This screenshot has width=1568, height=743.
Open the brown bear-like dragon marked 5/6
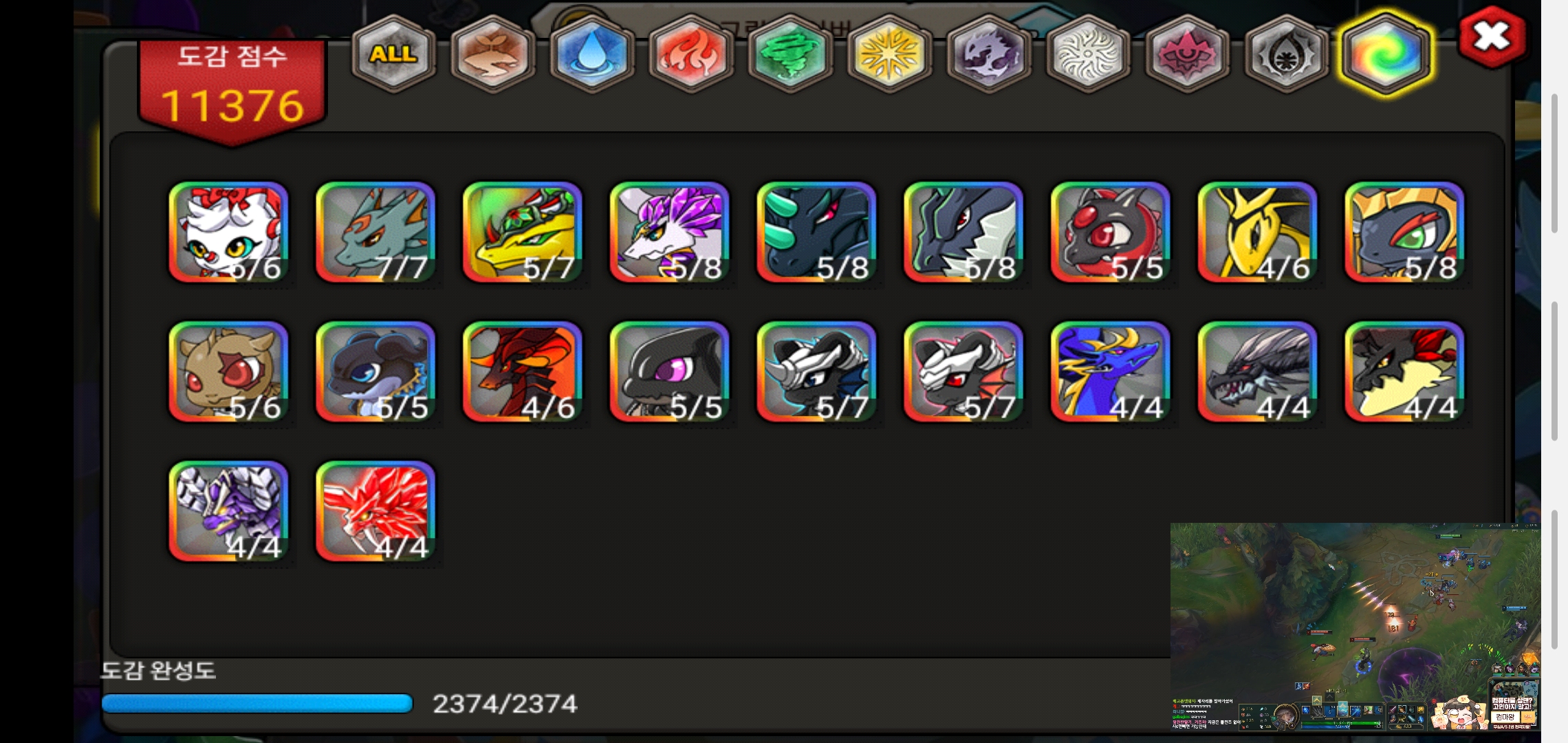[228, 371]
